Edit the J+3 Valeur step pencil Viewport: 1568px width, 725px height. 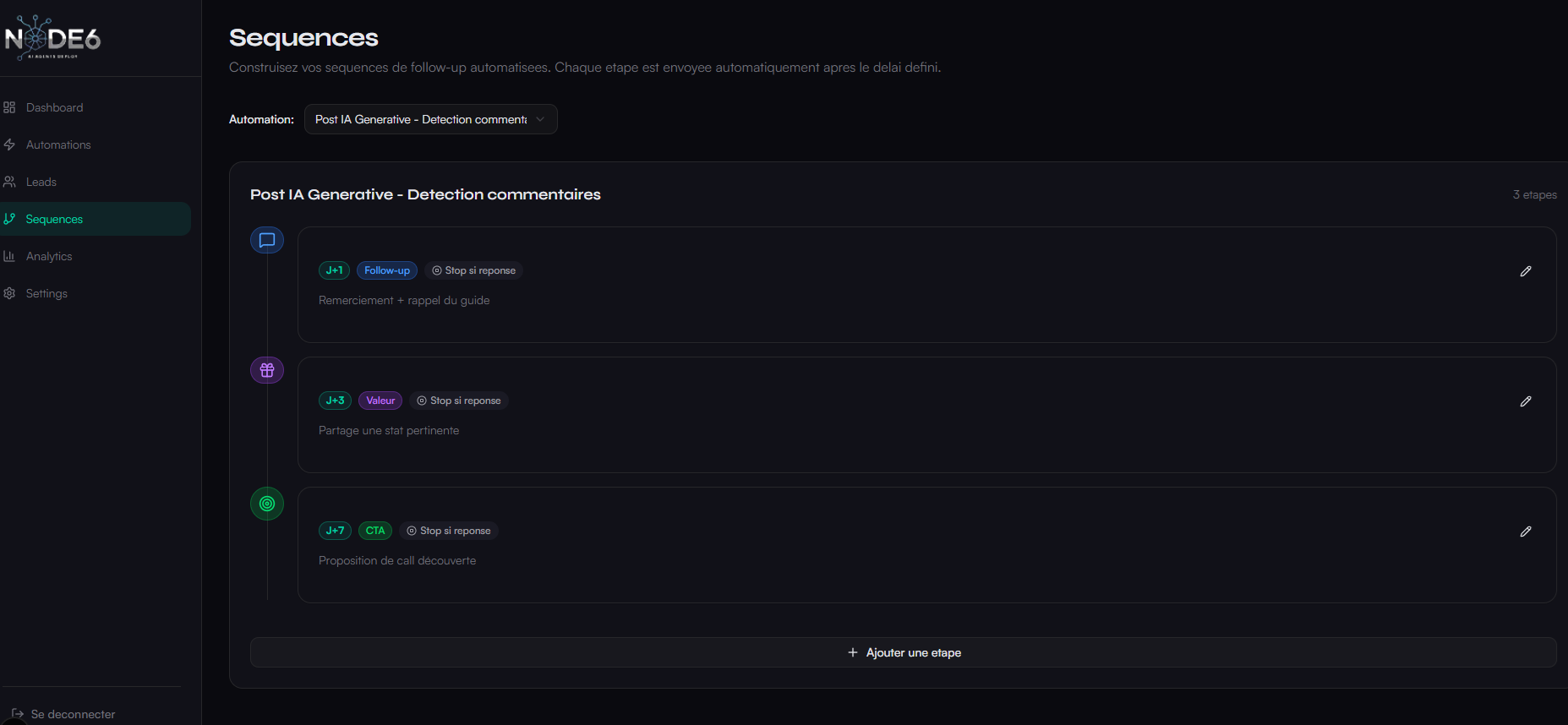(x=1525, y=401)
